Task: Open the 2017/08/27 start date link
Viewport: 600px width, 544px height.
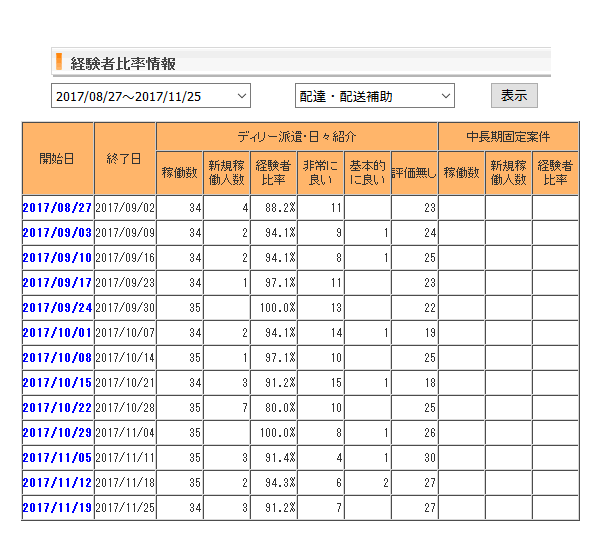Action: pyautogui.click(x=57, y=208)
